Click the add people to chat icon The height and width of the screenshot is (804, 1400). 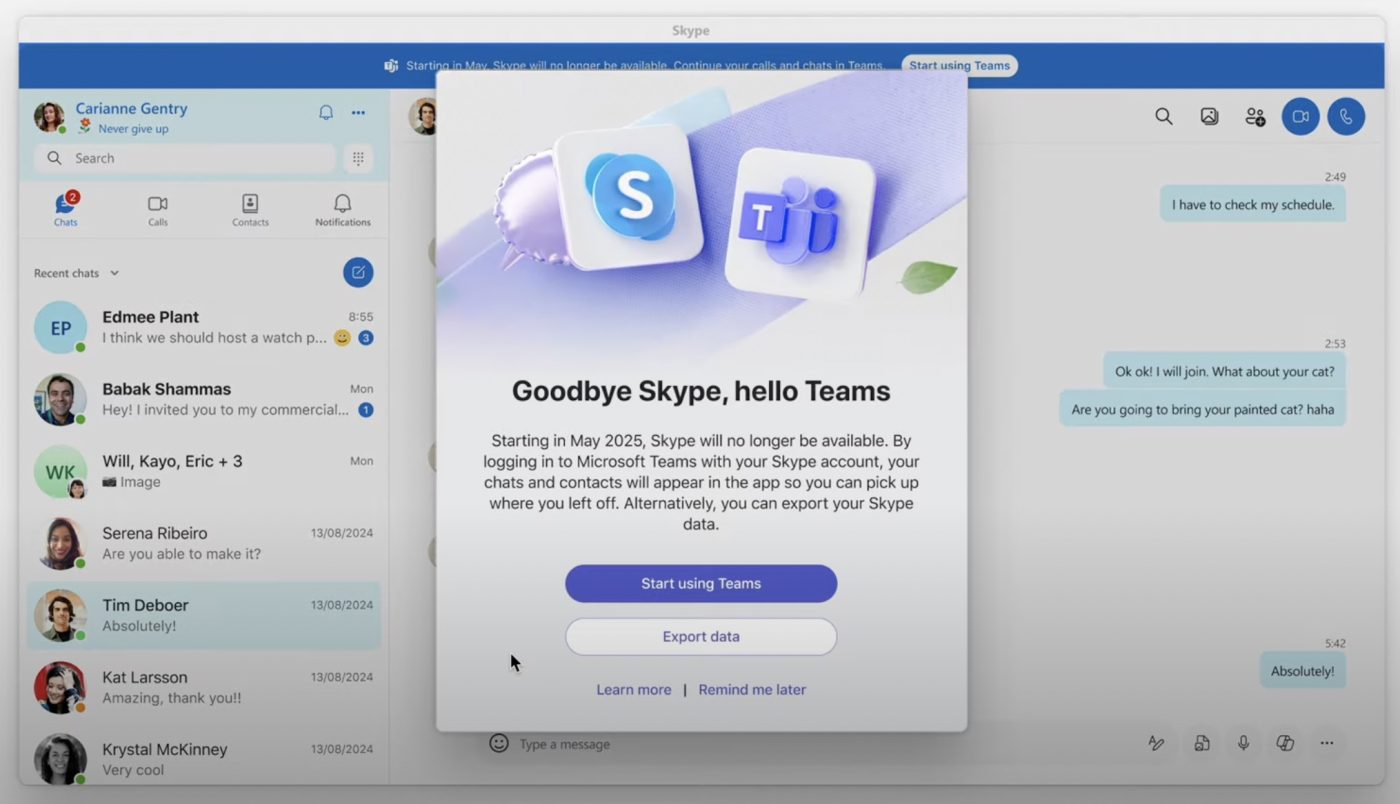pos(1255,117)
